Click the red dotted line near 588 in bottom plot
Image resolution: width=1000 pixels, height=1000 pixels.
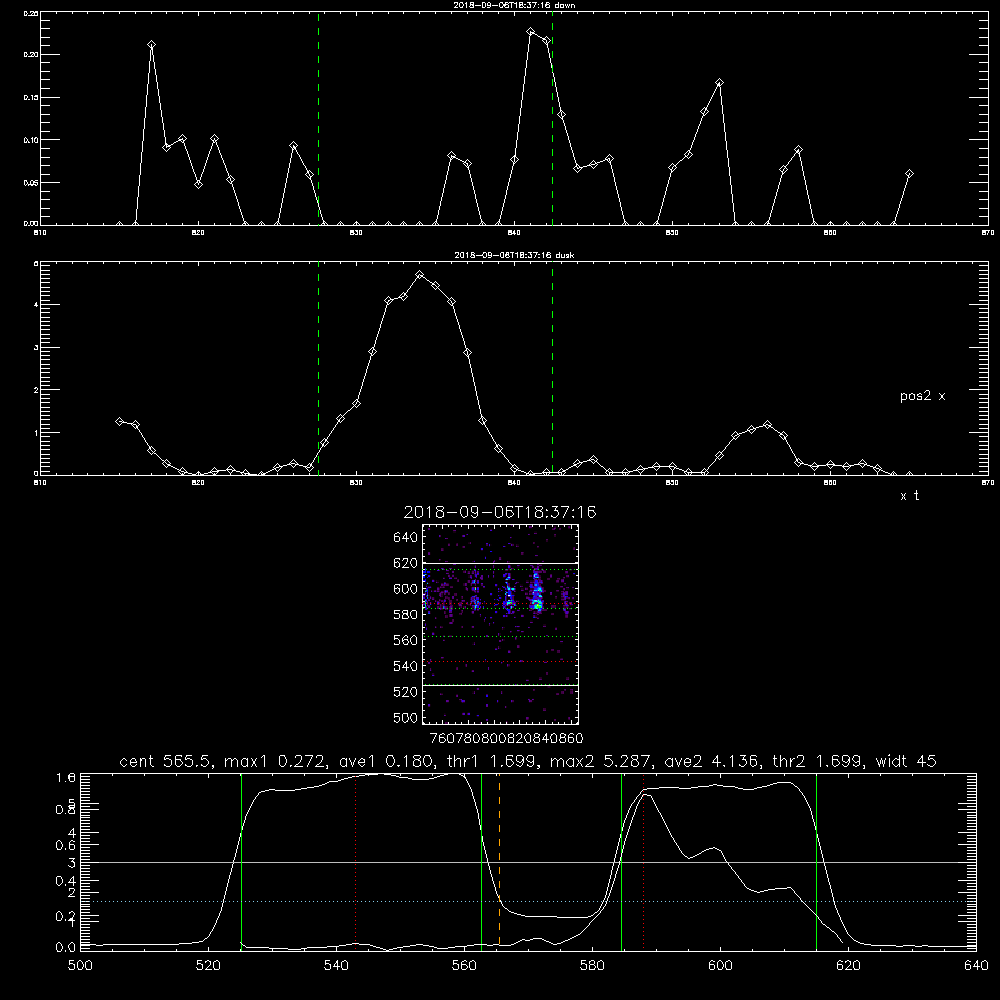coord(643,861)
